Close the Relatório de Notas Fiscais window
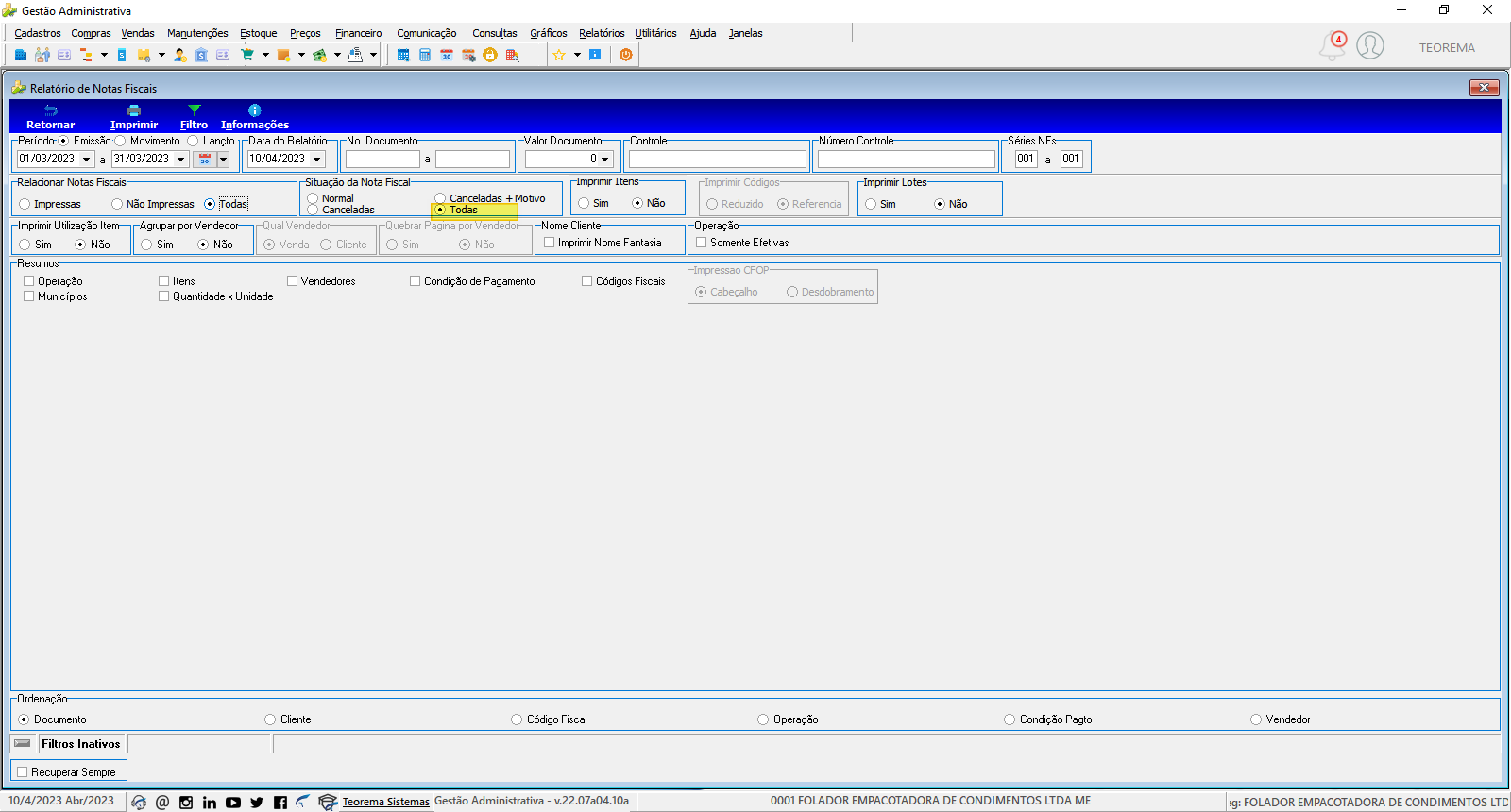This screenshot has width=1511, height=812. click(1485, 88)
